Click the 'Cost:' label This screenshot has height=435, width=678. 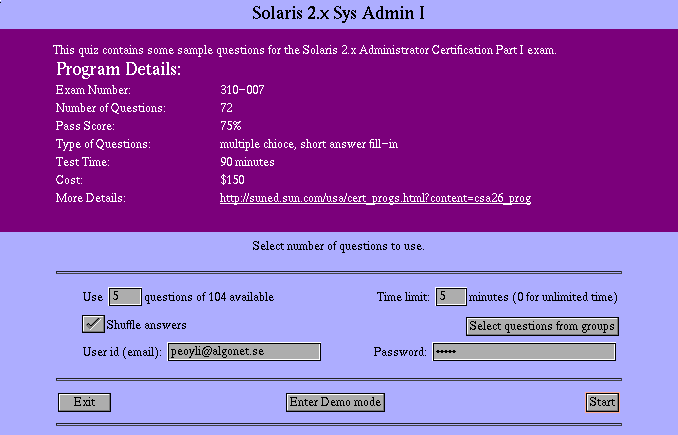tap(69, 180)
